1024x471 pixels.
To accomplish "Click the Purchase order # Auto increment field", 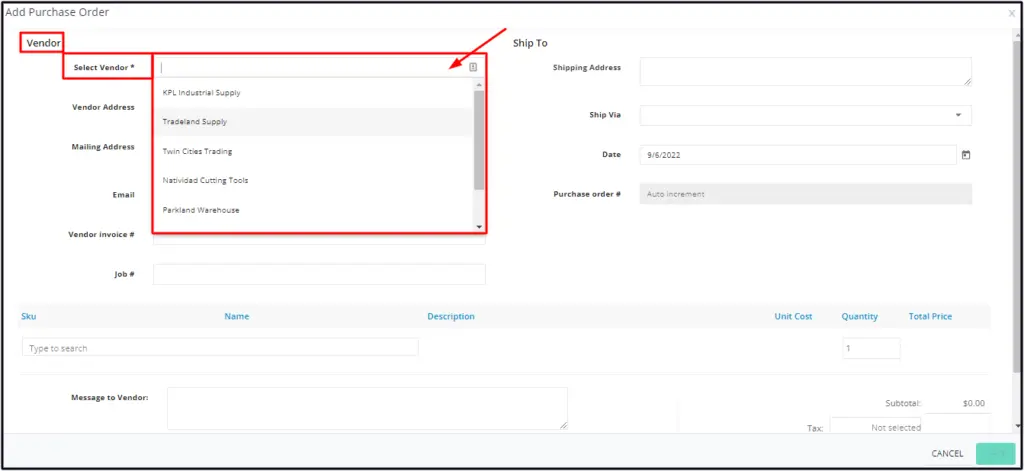I will coord(805,194).
